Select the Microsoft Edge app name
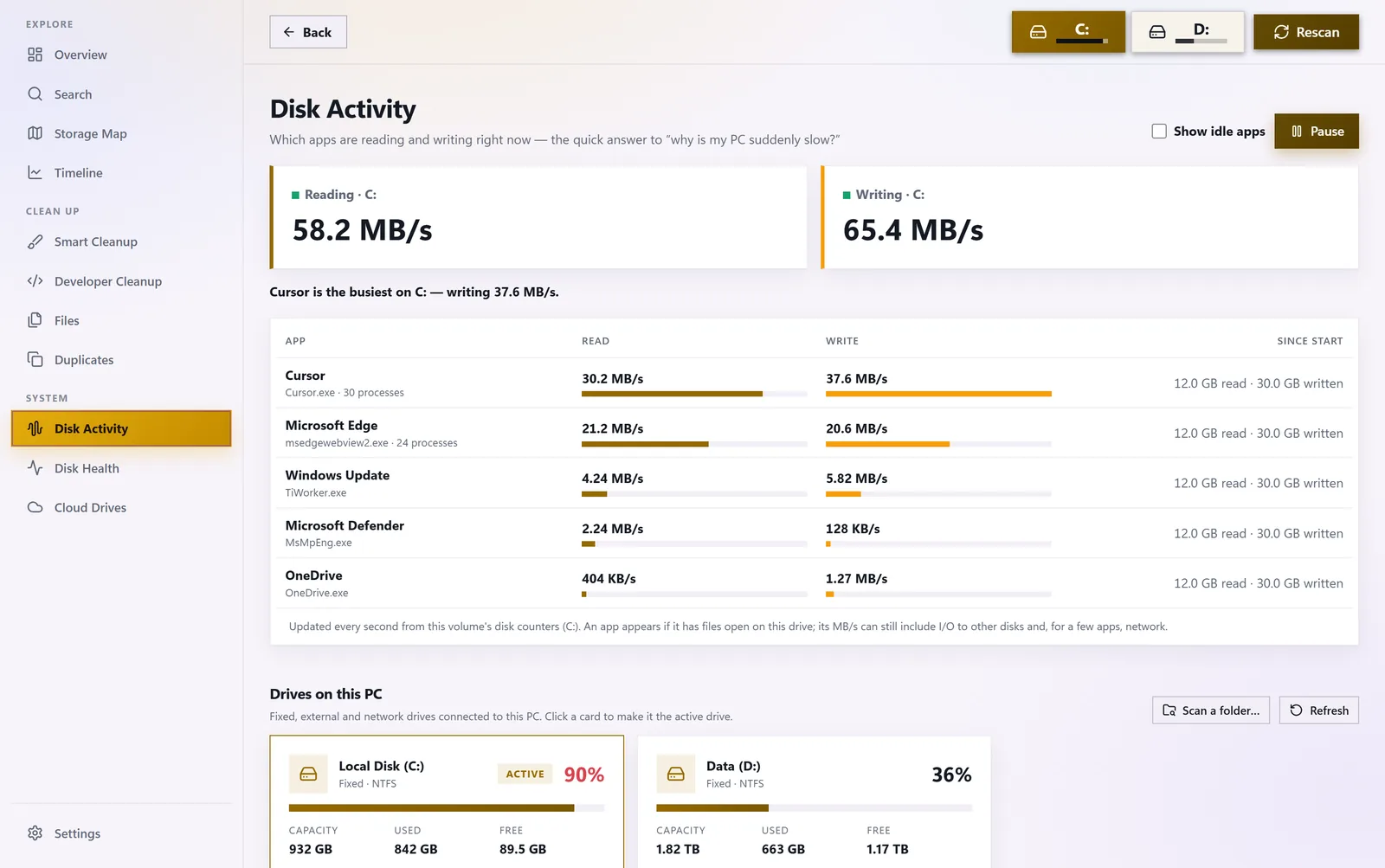The height and width of the screenshot is (868, 1385). (332, 425)
